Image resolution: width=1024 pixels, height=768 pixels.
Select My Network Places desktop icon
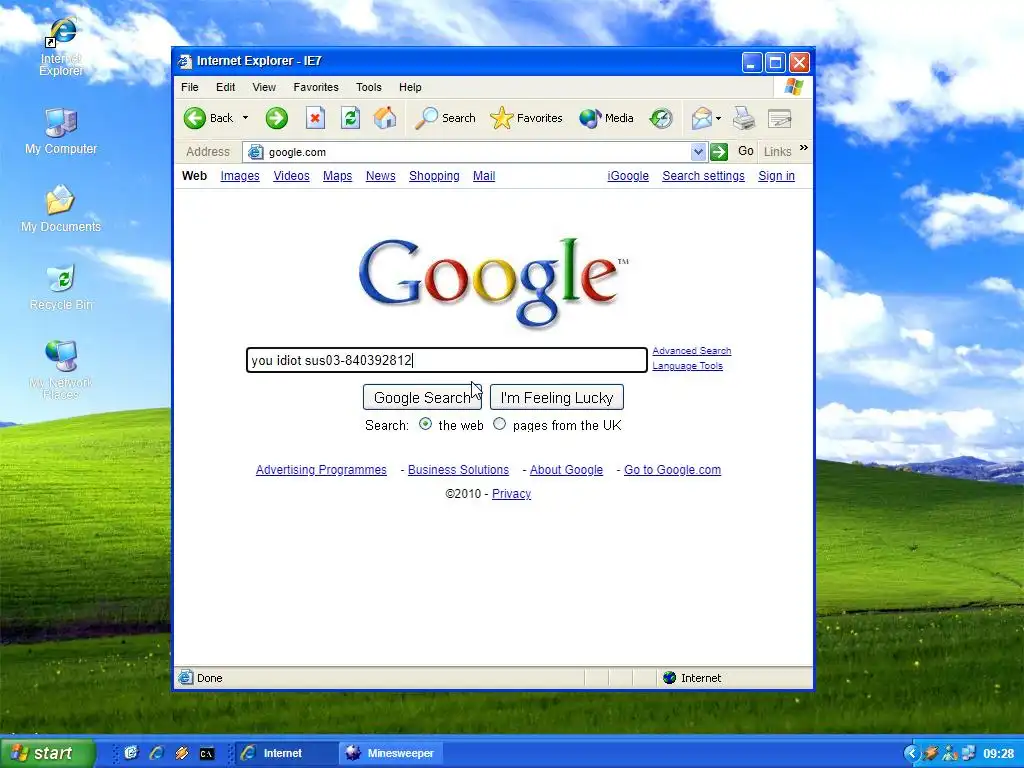tap(61, 370)
